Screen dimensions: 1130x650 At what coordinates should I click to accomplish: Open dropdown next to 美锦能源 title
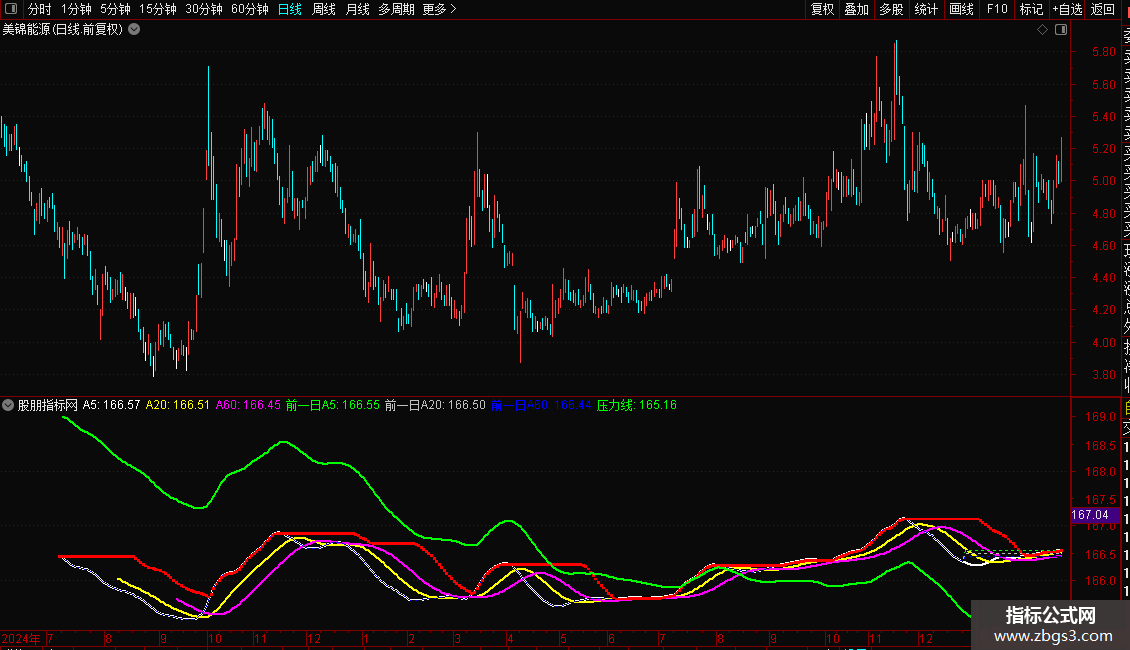pyautogui.click(x=134, y=30)
